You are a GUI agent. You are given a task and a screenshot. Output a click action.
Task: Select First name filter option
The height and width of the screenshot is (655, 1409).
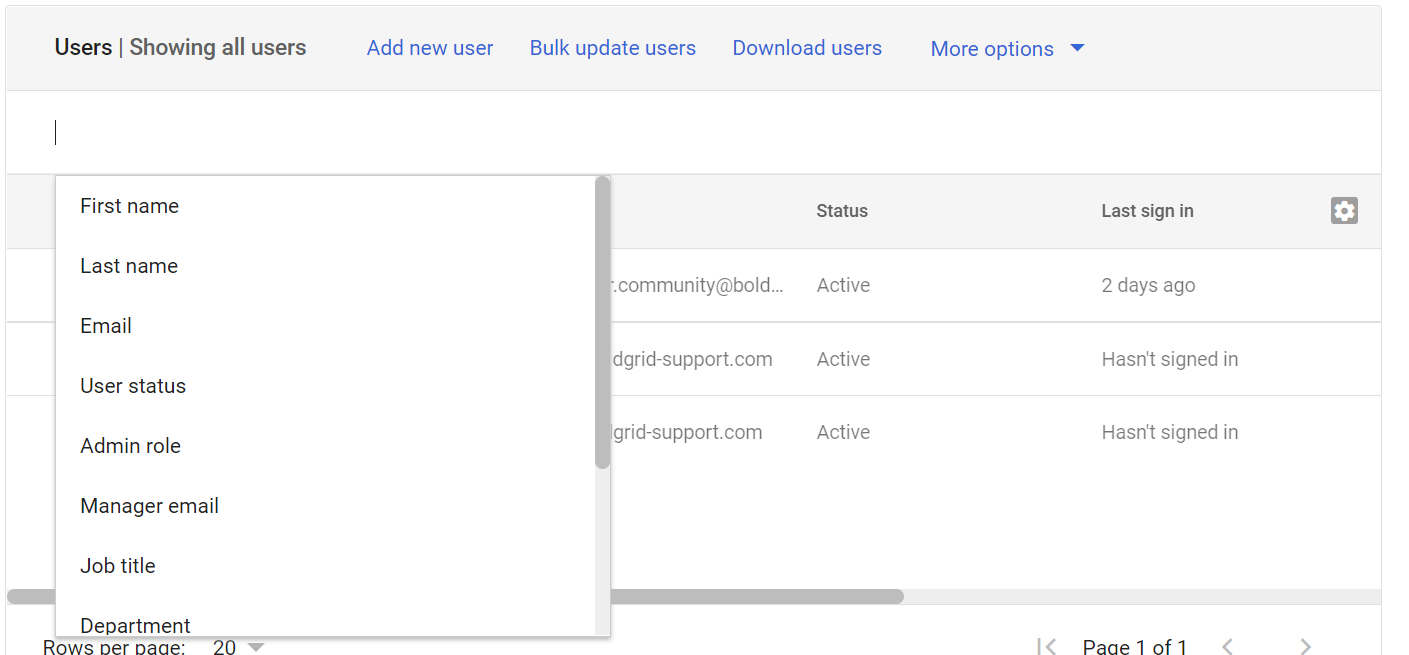point(130,206)
